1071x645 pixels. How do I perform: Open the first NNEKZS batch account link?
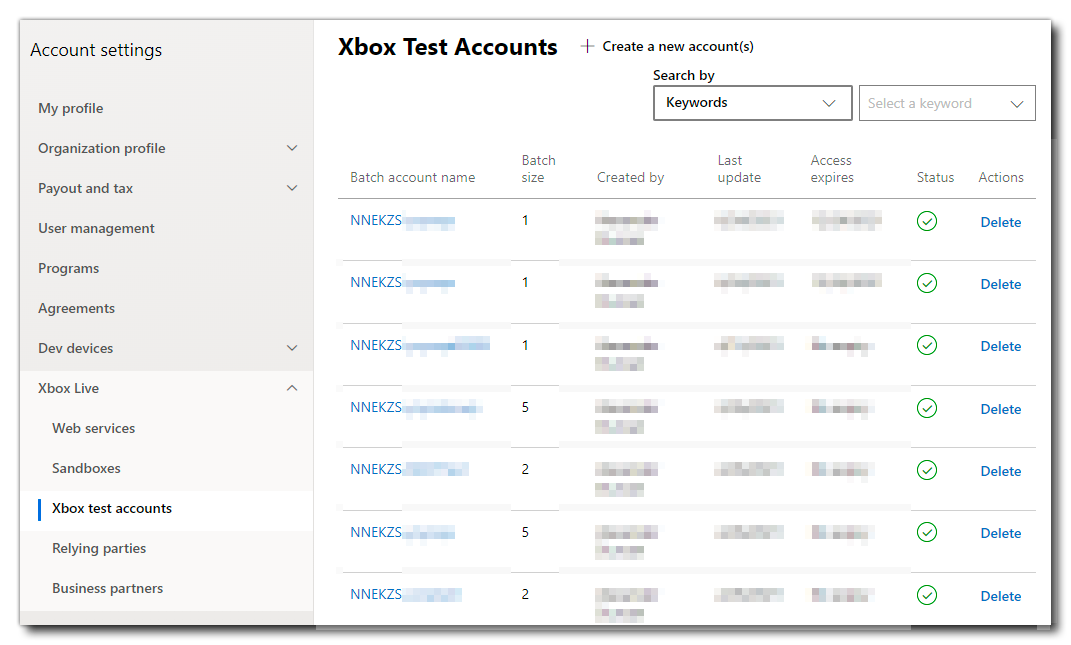(402, 221)
